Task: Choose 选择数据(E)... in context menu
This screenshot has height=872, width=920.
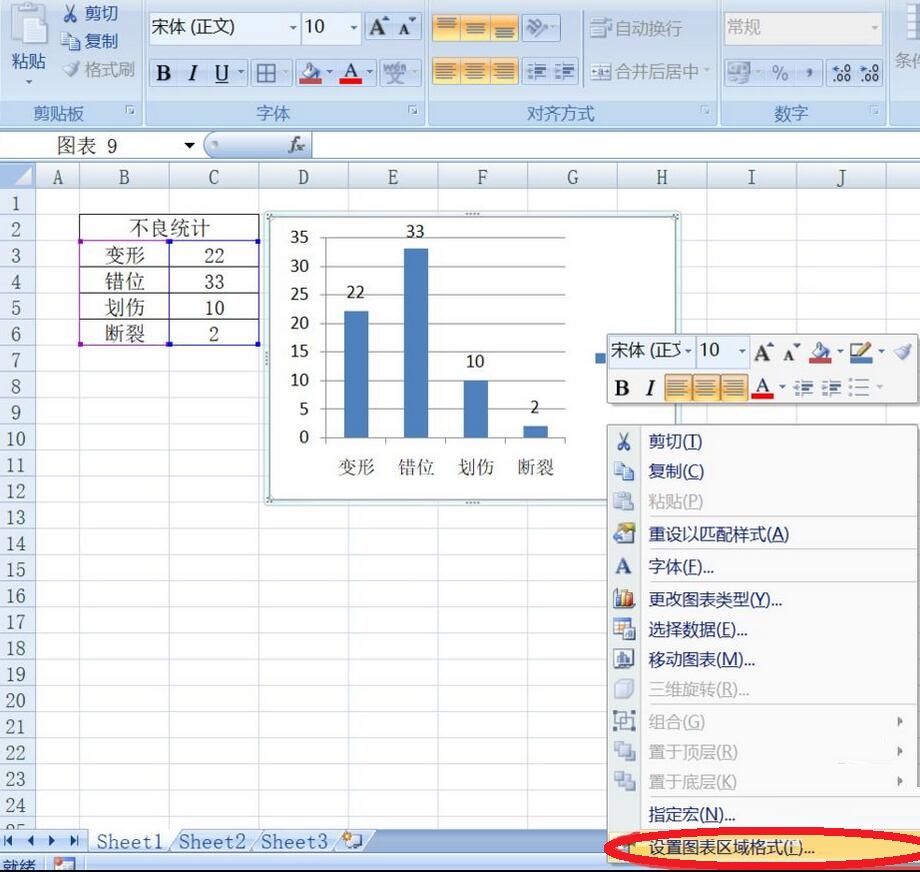Action: pos(762,630)
